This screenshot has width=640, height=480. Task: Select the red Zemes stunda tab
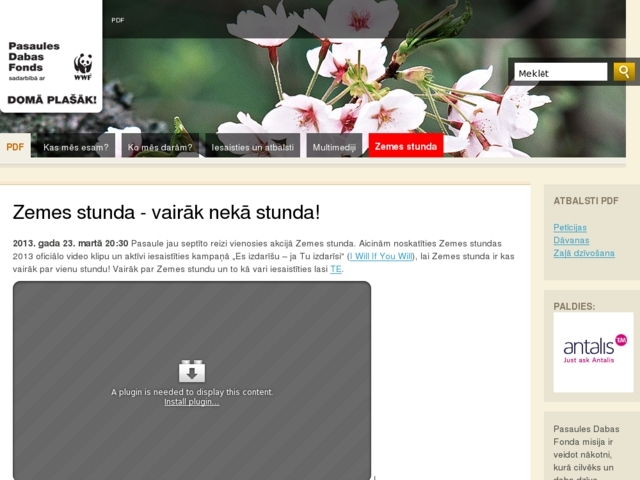(406, 146)
